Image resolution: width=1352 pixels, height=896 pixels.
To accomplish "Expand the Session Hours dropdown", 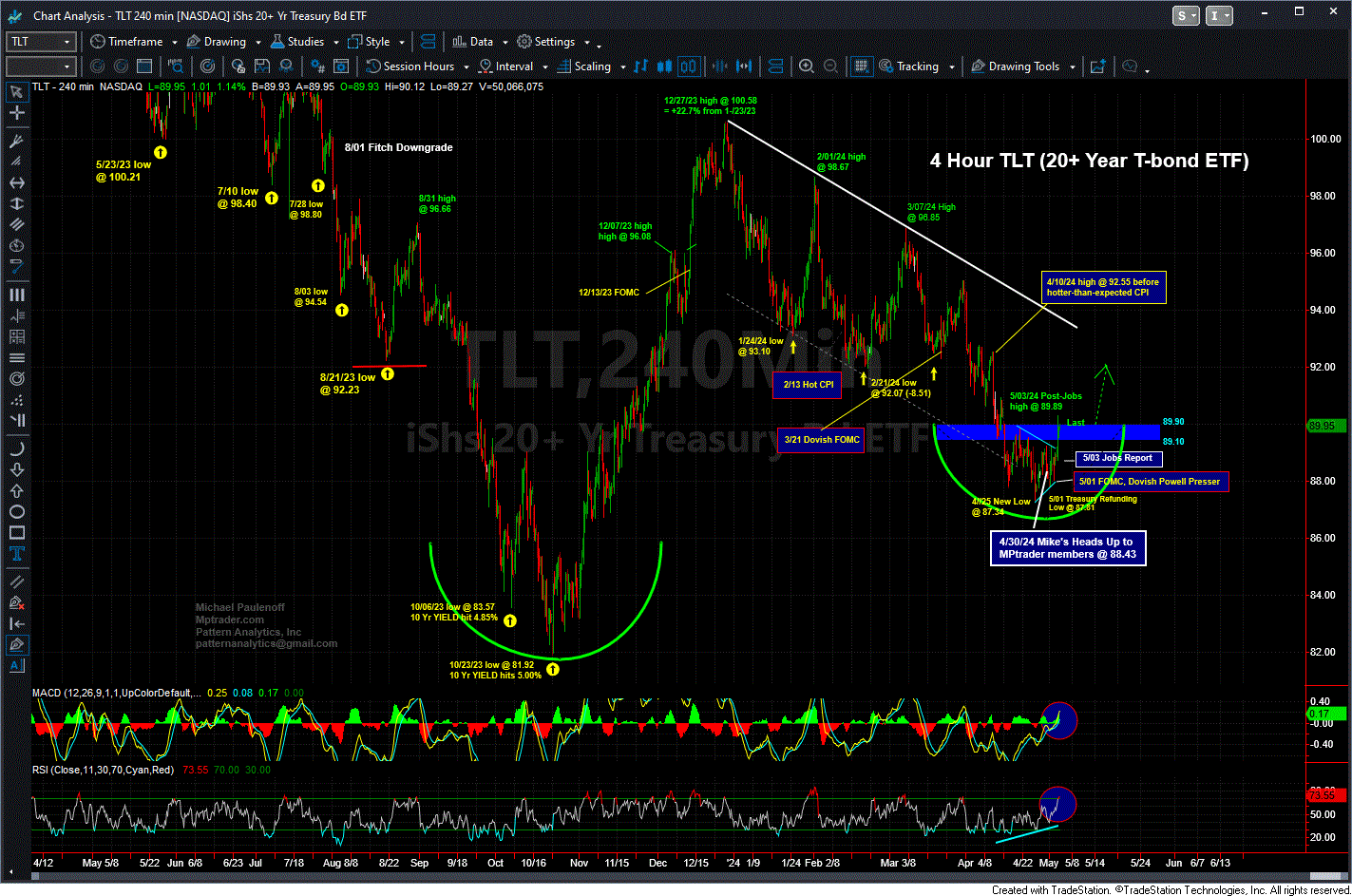I will (466, 67).
